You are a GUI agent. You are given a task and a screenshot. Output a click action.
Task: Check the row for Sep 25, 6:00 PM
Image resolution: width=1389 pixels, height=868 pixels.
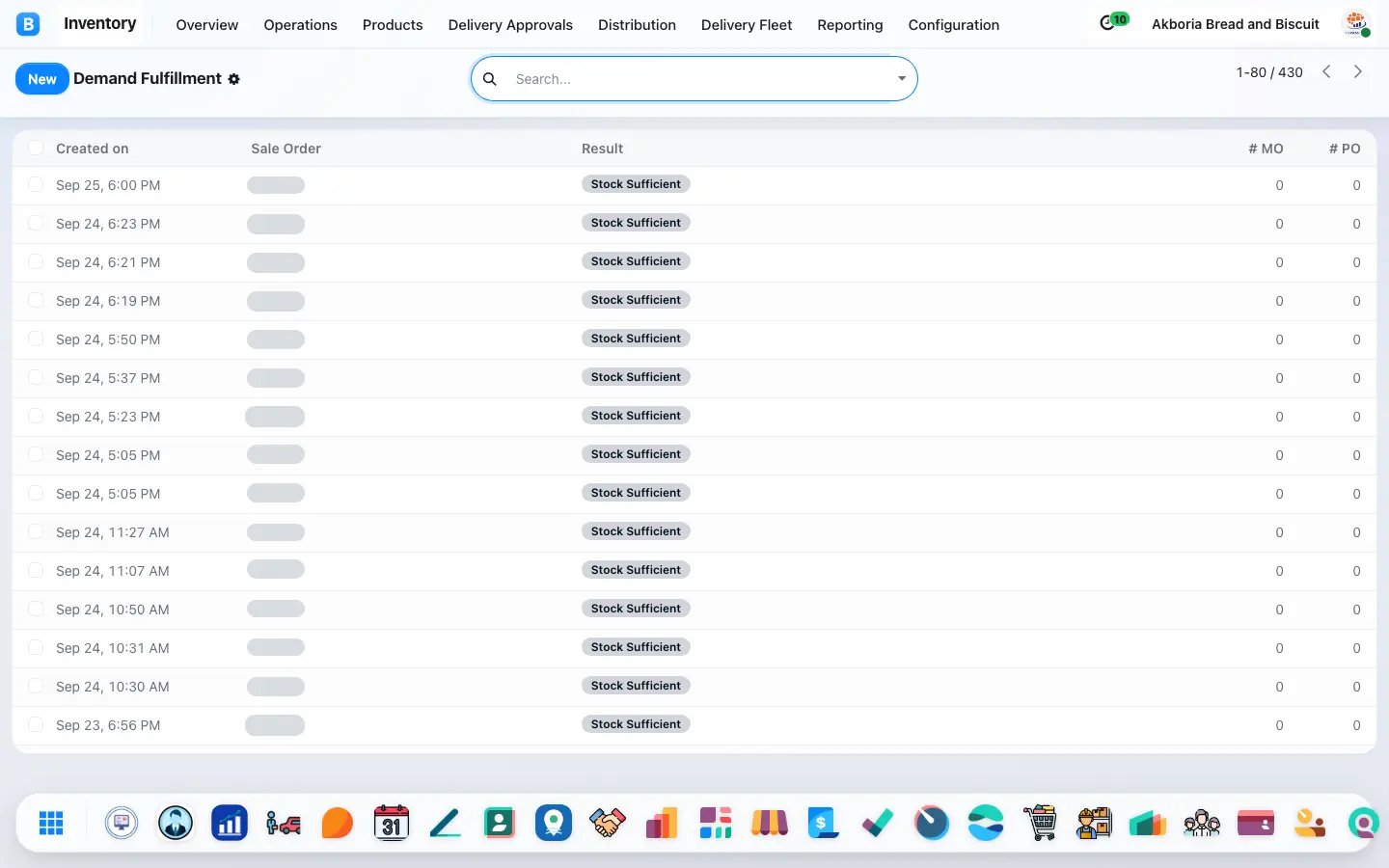[x=36, y=184]
